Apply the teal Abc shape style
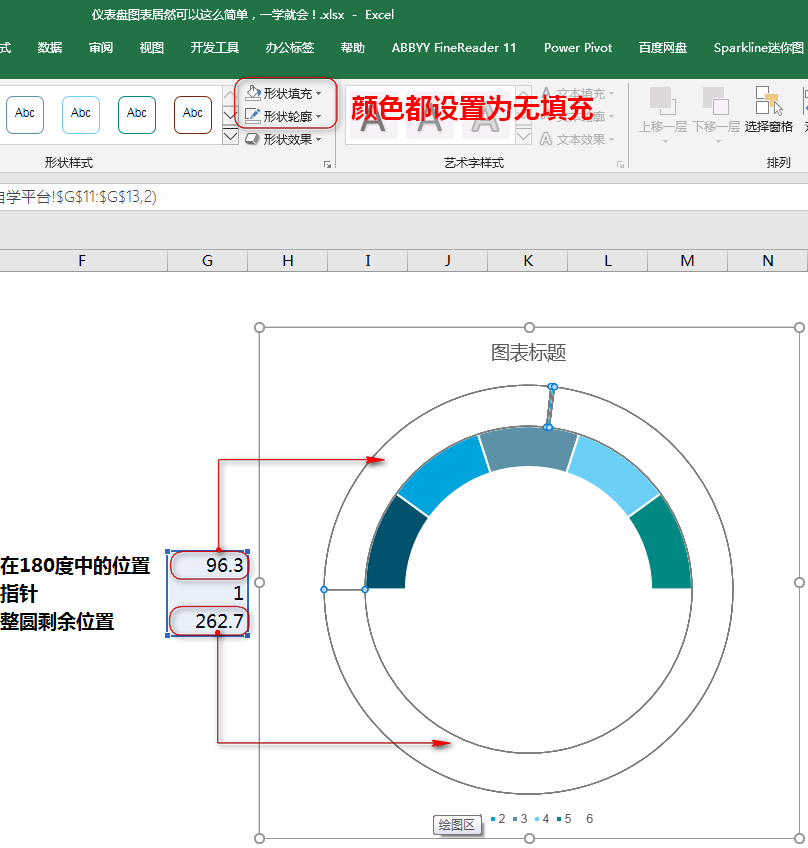Image resolution: width=808 pixels, height=848 pixels. pyautogui.click(x=137, y=114)
